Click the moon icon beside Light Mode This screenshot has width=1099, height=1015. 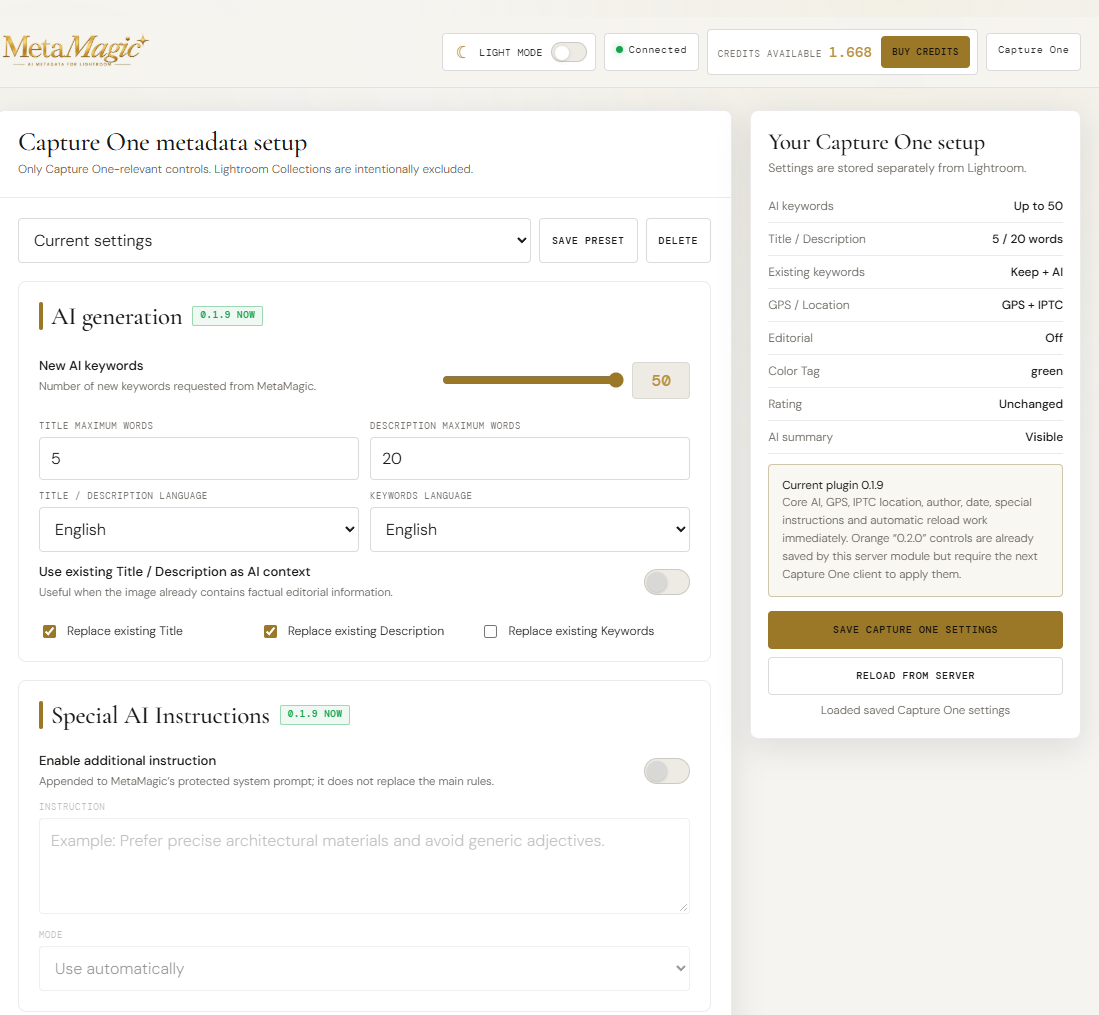(x=461, y=53)
